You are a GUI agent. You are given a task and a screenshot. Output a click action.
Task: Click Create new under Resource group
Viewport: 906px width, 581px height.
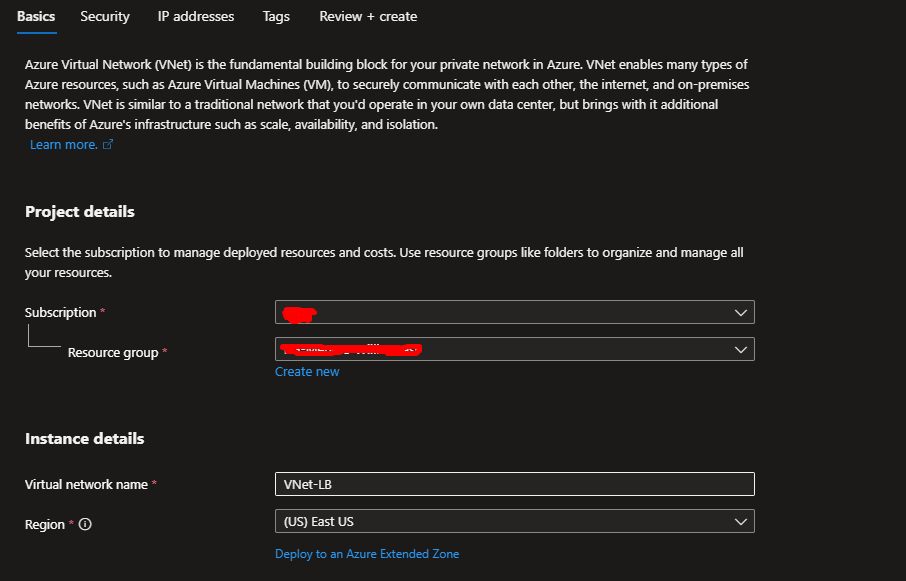307,372
